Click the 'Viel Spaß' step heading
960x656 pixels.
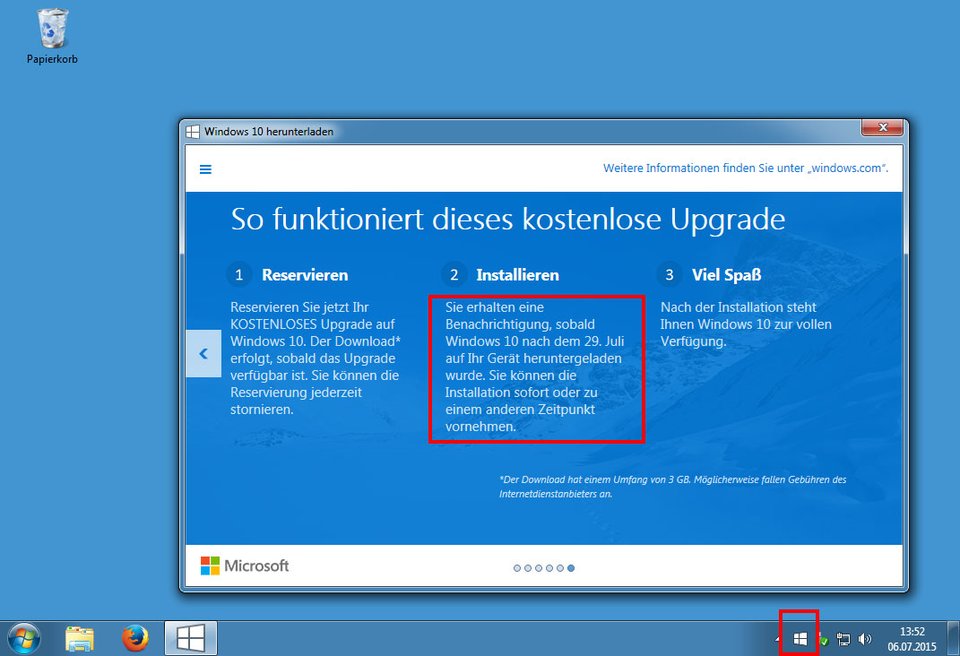[x=727, y=275]
